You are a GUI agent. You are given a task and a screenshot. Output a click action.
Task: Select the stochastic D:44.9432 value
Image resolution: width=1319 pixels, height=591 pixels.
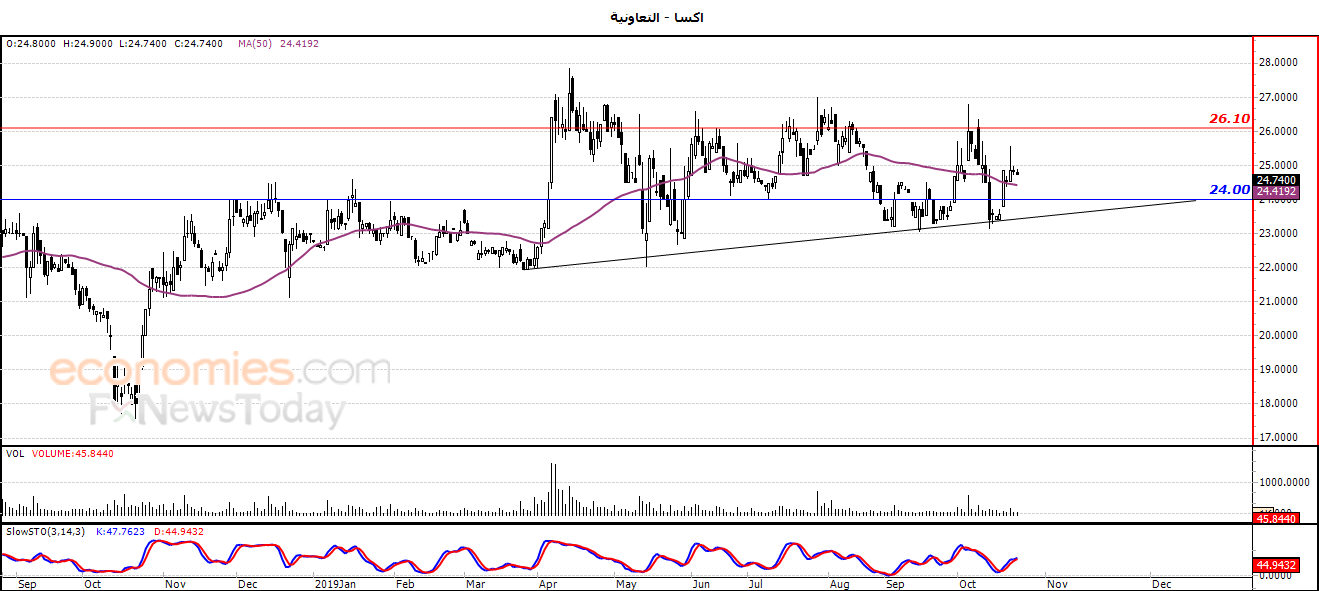(x=178, y=532)
